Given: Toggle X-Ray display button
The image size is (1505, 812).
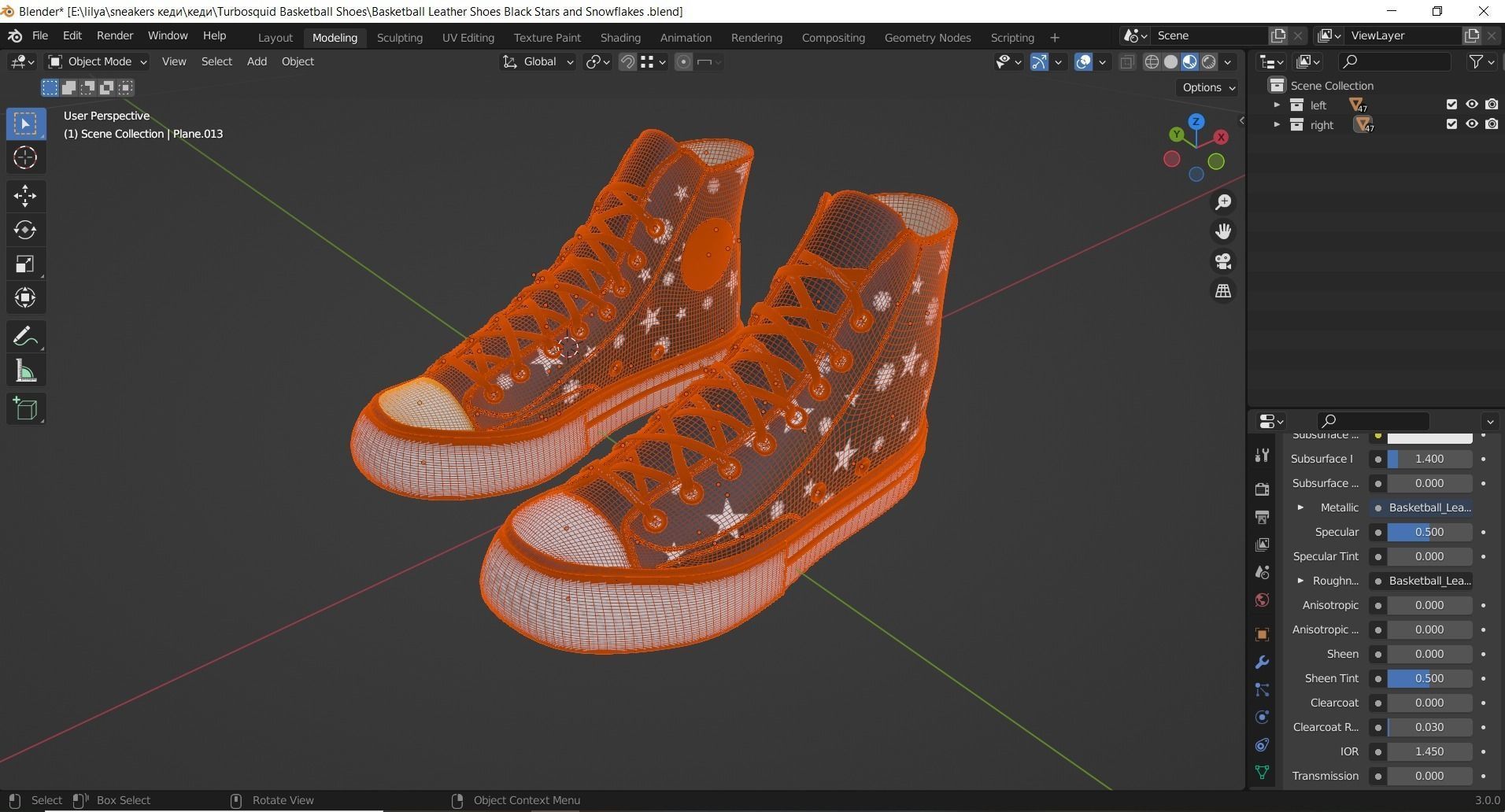Looking at the screenshot, I should 1127,62.
